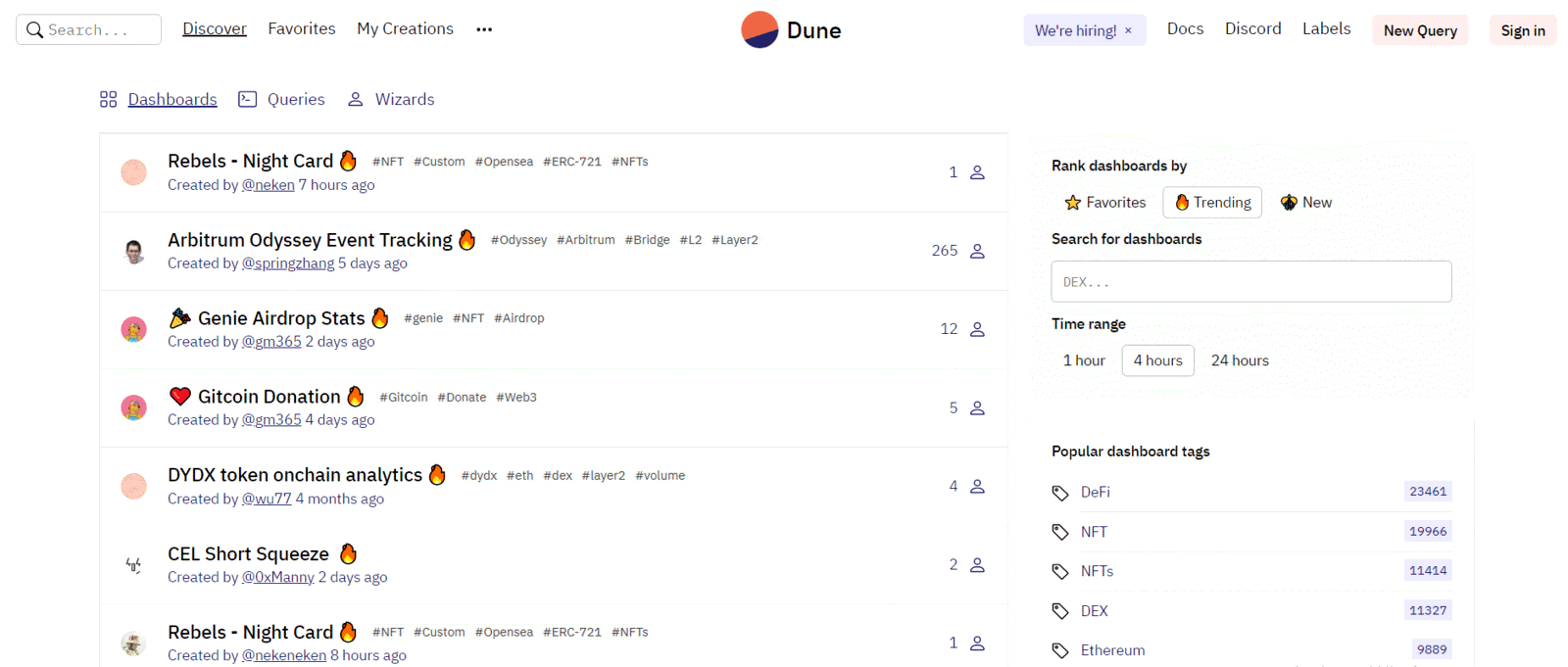Image resolution: width=1568 pixels, height=667 pixels.
Task: Click the 23461 count badge
Action: (x=1428, y=492)
